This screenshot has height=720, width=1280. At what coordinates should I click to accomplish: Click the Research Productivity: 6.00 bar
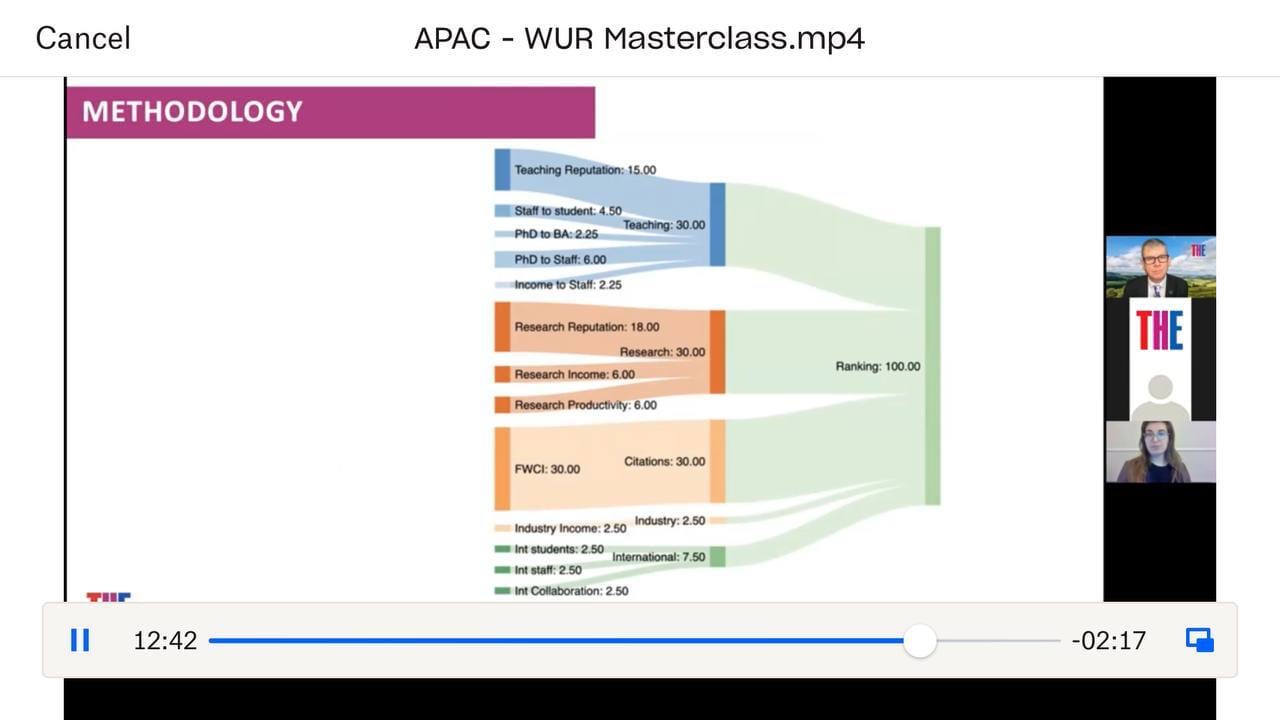tap(502, 405)
